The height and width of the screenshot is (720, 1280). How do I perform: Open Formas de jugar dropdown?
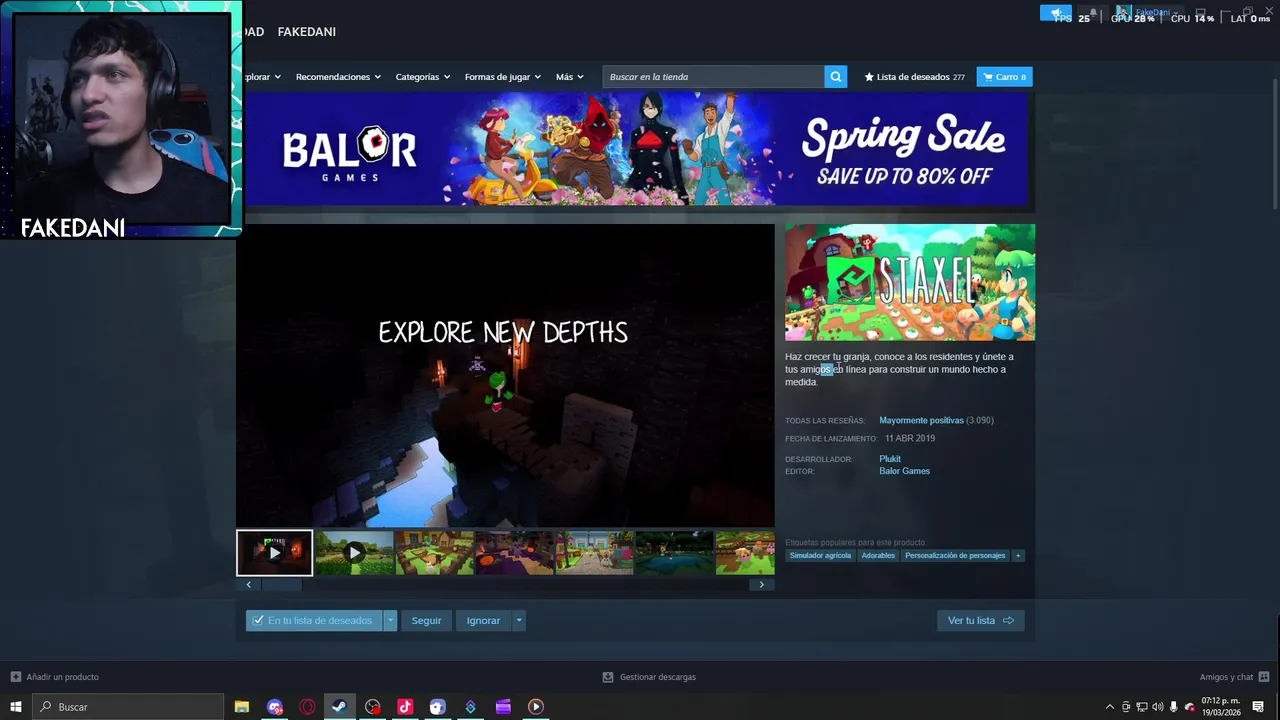pos(503,77)
